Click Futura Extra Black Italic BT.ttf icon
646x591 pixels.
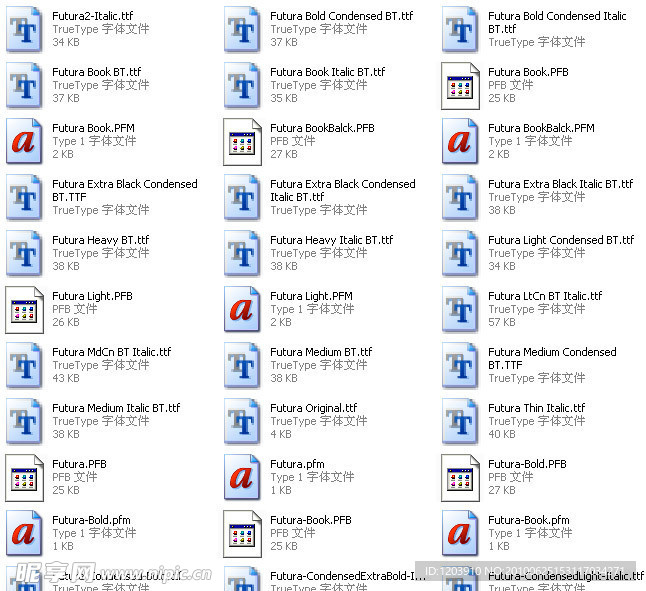click(x=460, y=197)
